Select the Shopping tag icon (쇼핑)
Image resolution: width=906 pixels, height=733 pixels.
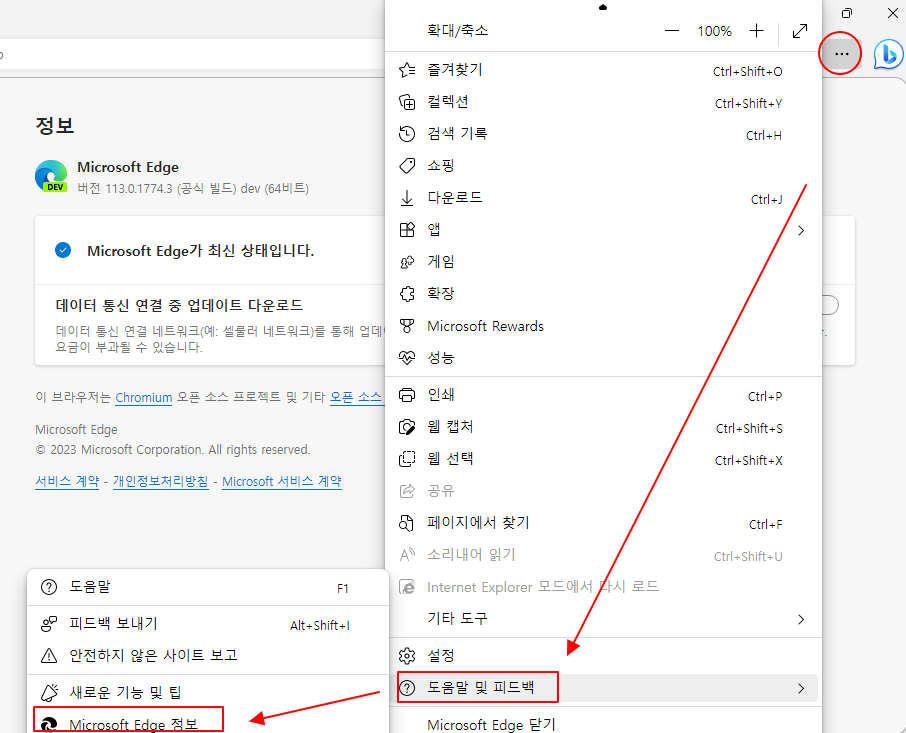(407, 166)
